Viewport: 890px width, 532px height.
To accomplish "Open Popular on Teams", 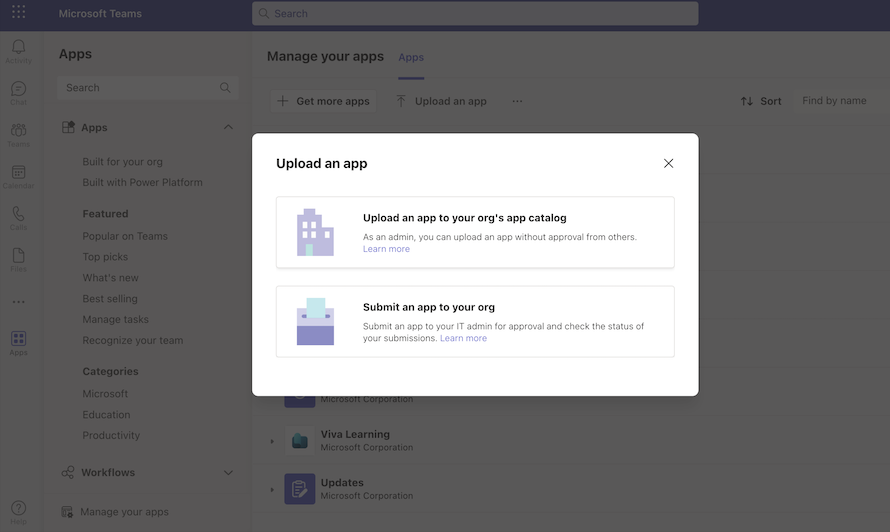I will coord(125,236).
